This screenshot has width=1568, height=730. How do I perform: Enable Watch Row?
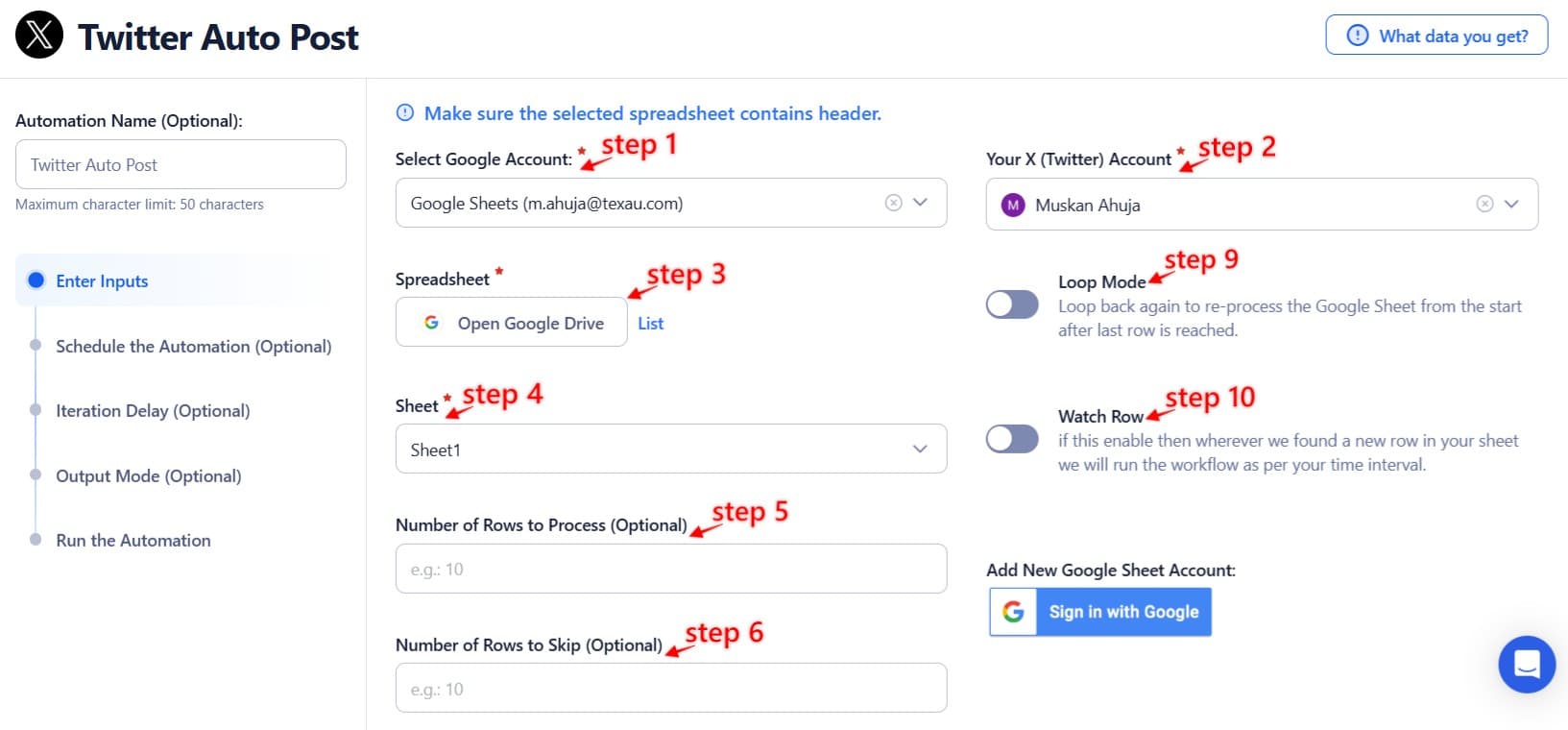click(x=1011, y=438)
